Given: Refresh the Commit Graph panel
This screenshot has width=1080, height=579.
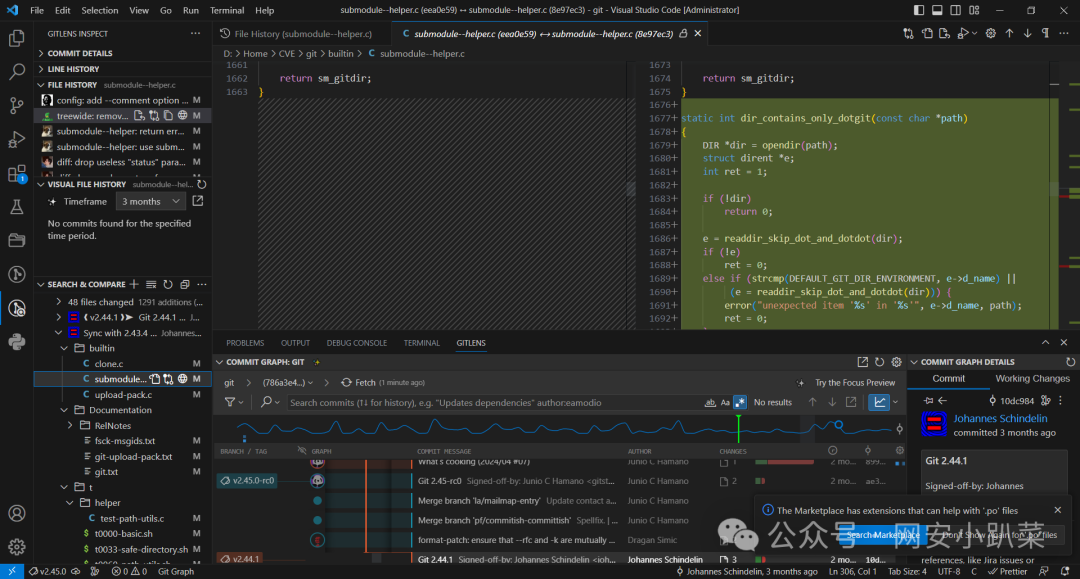Looking at the screenshot, I should [879, 362].
